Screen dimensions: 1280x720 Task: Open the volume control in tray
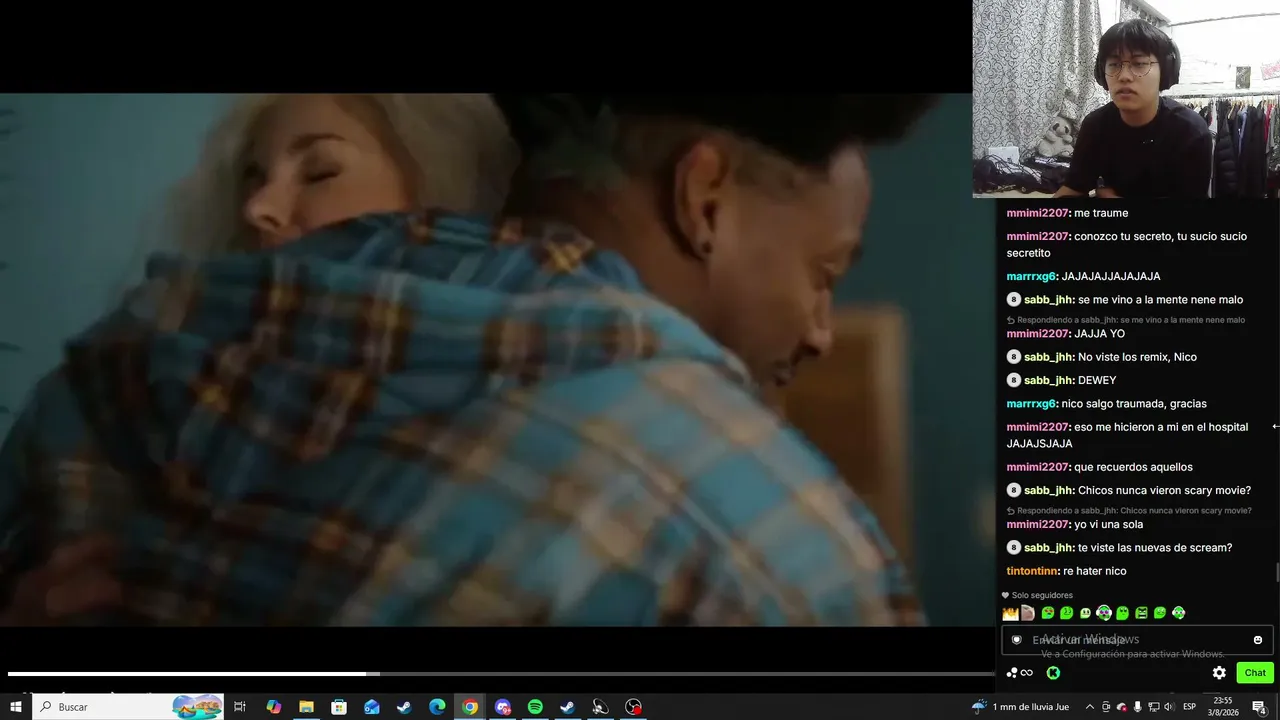point(1169,707)
